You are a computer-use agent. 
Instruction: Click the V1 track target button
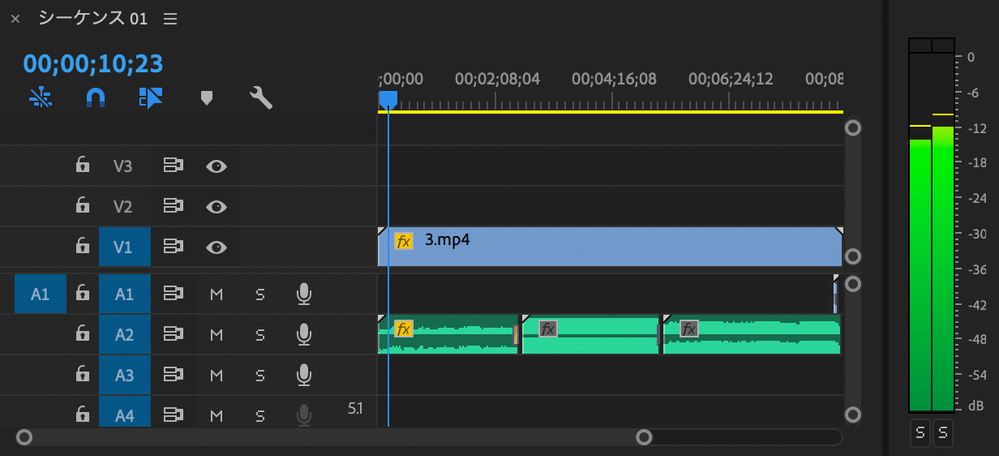pyautogui.click(x=124, y=247)
